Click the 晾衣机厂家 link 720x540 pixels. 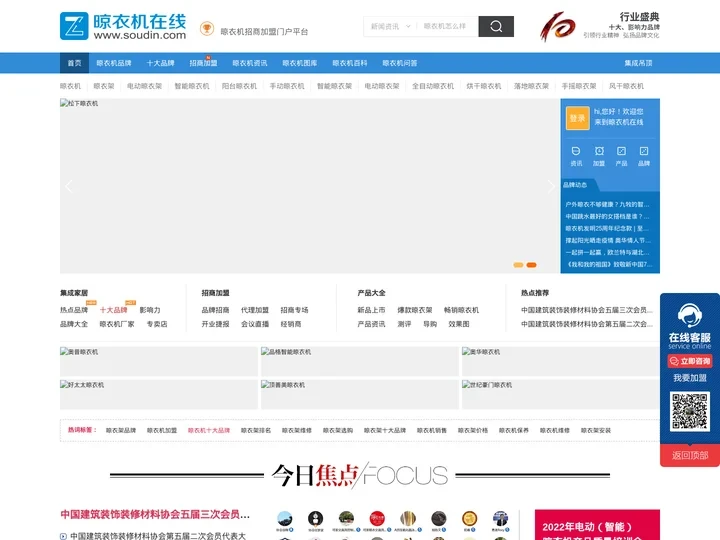(x=117, y=324)
